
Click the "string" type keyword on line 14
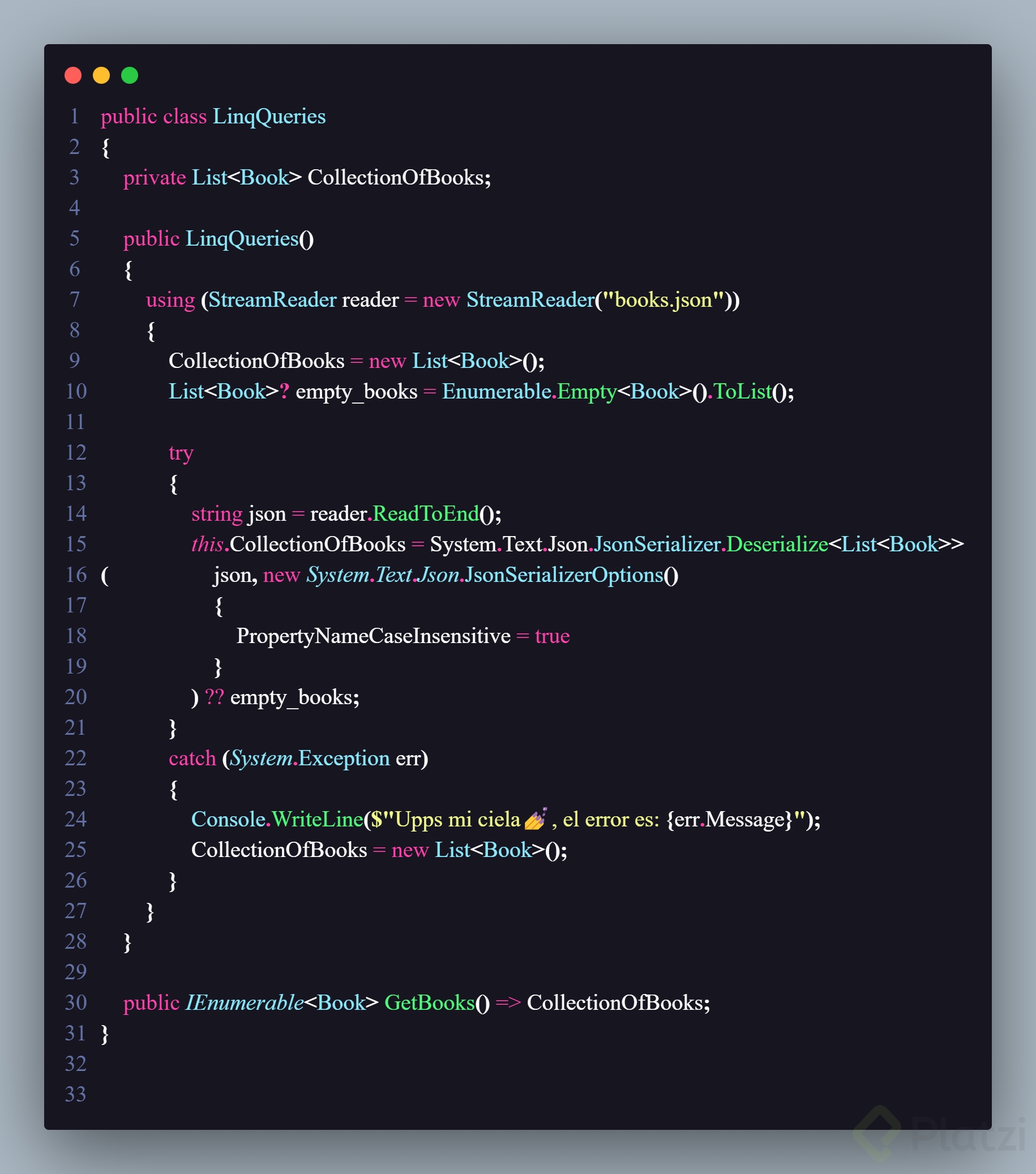point(217,514)
